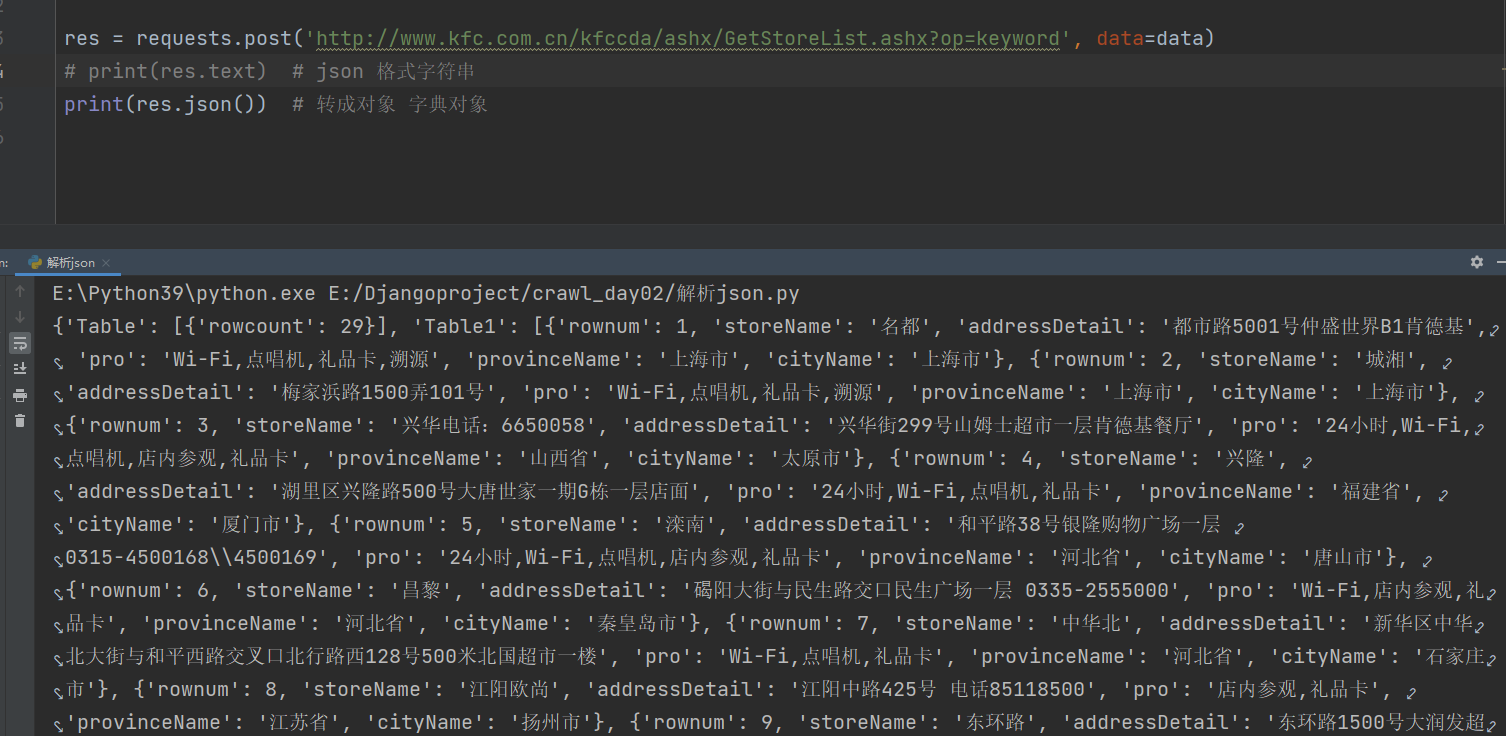This screenshot has width=1506, height=736.
Task: Close the 解析json run tab
Action: (x=106, y=263)
